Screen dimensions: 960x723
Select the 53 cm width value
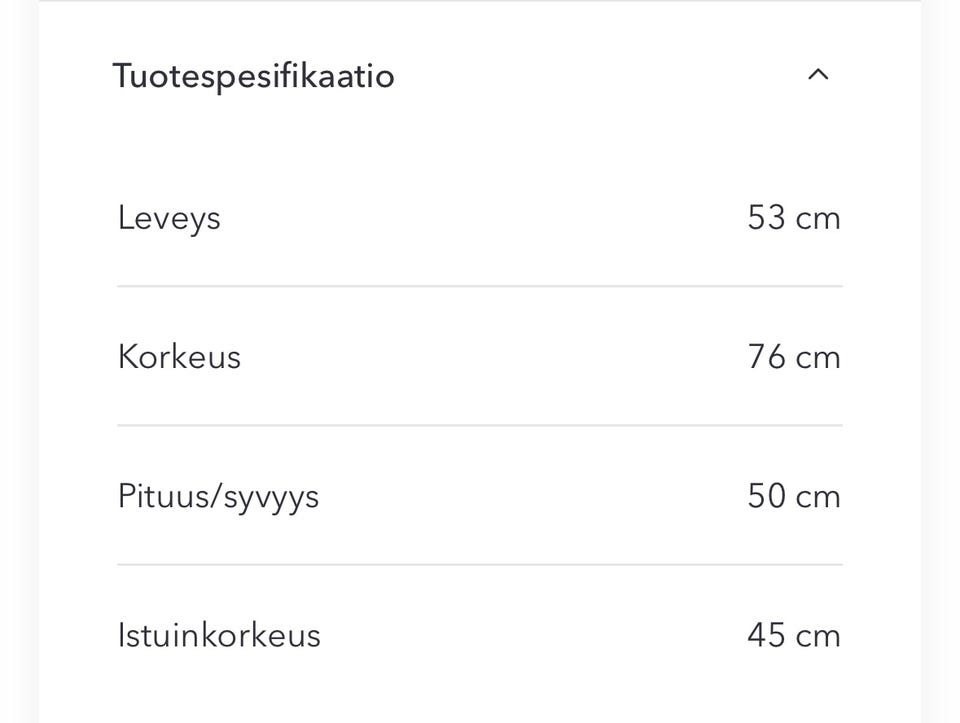click(795, 217)
